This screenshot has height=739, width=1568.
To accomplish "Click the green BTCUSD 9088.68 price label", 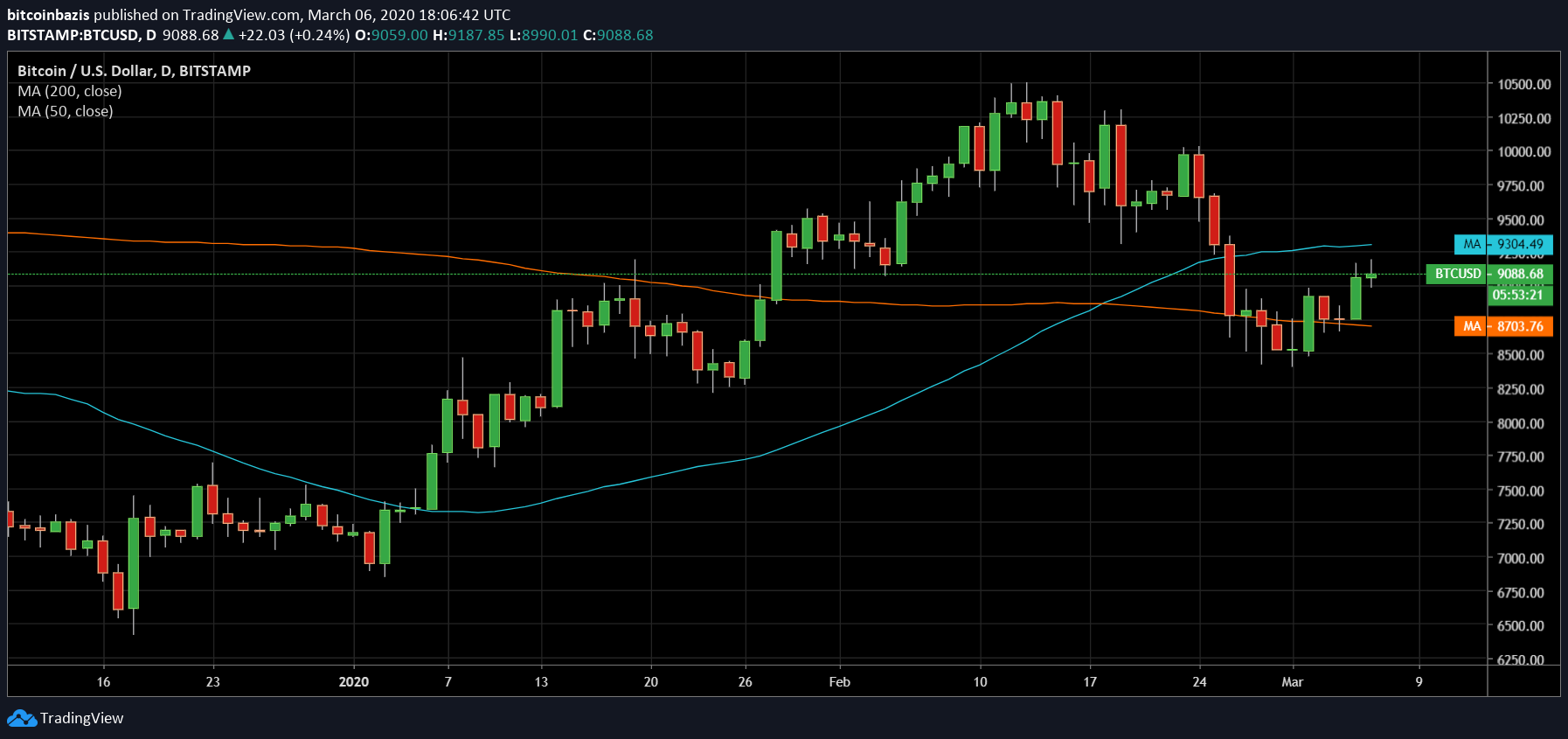I will (x=1489, y=274).
